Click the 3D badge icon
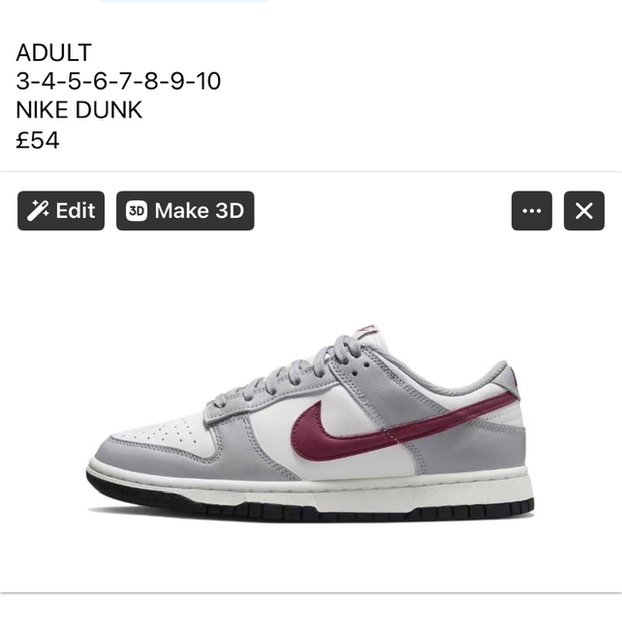The width and height of the screenshot is (622, 640). point(136,211)
